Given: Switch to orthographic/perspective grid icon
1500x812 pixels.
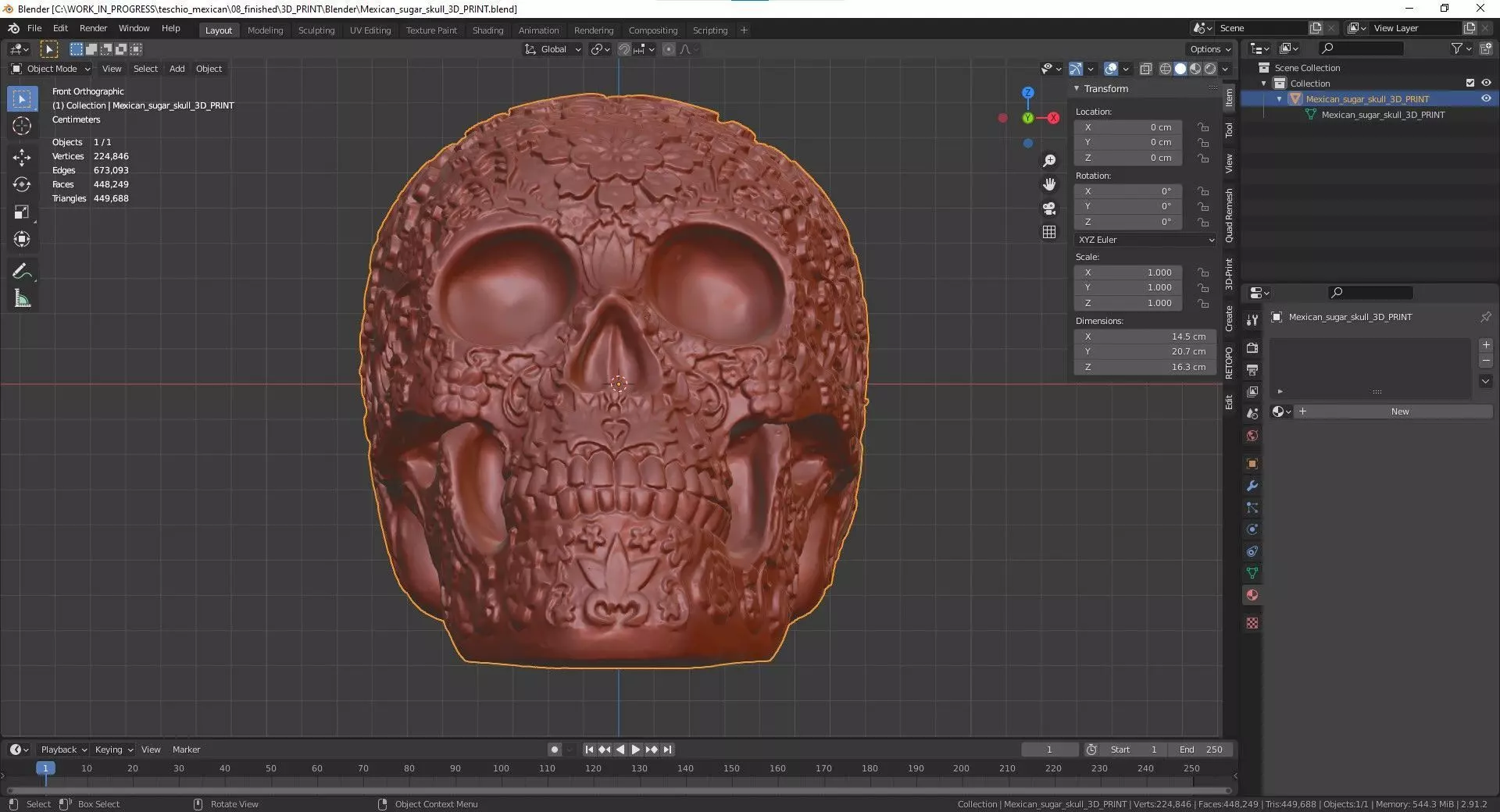Looking at the screenshot, I should pos(1049,232).
